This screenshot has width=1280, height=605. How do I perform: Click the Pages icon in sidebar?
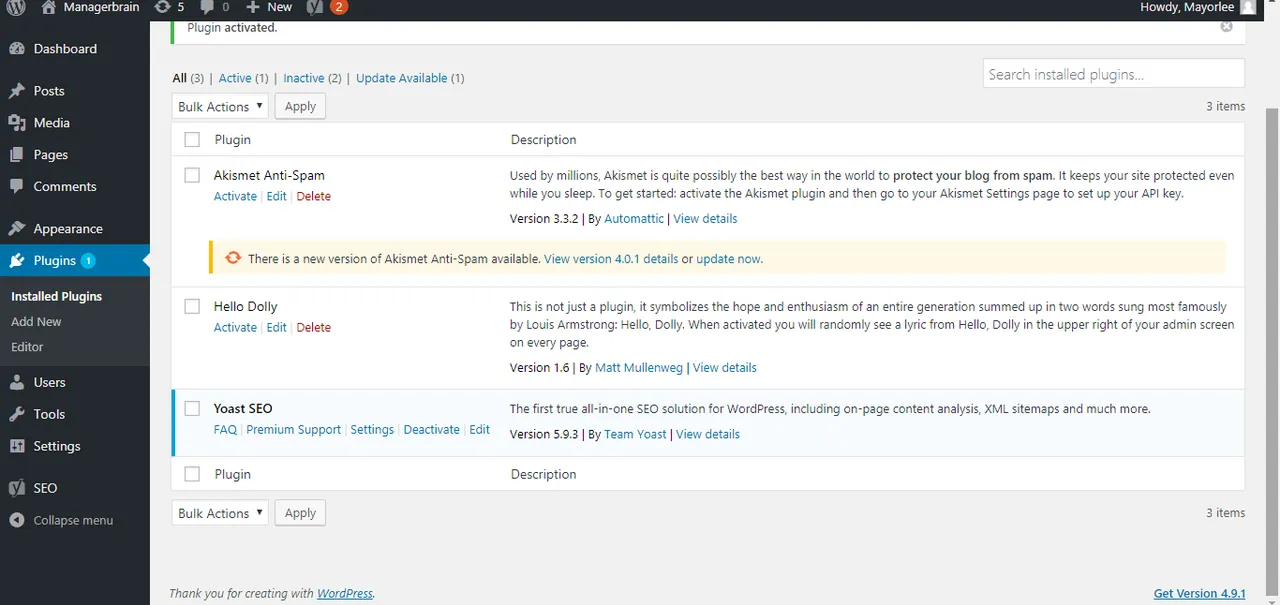(x=17, y=155)
